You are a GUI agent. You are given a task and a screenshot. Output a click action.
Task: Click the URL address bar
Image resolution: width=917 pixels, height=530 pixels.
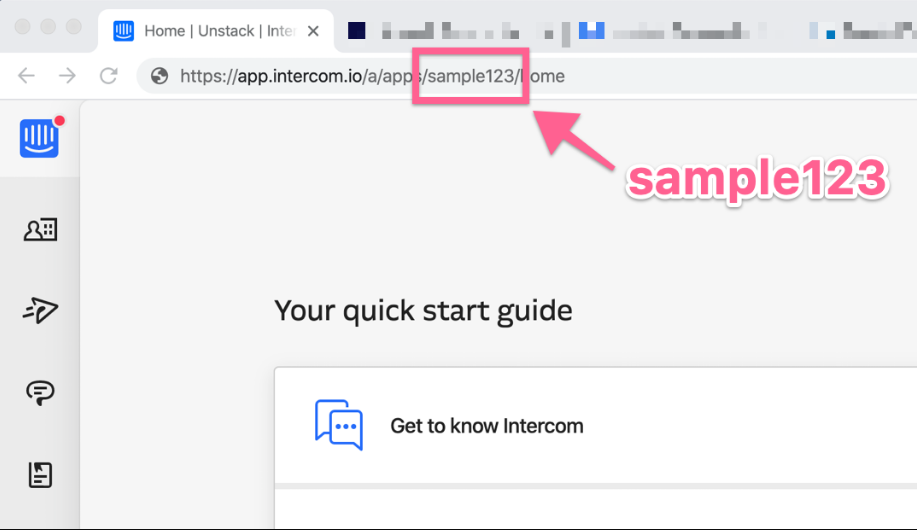pos(526,76)
